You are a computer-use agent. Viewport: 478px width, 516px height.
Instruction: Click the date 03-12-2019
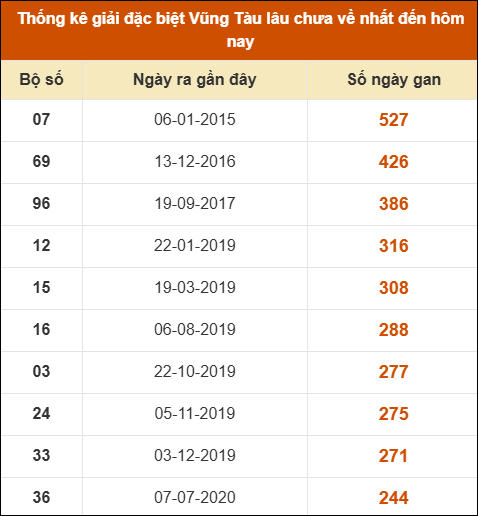tap(195, 455)
